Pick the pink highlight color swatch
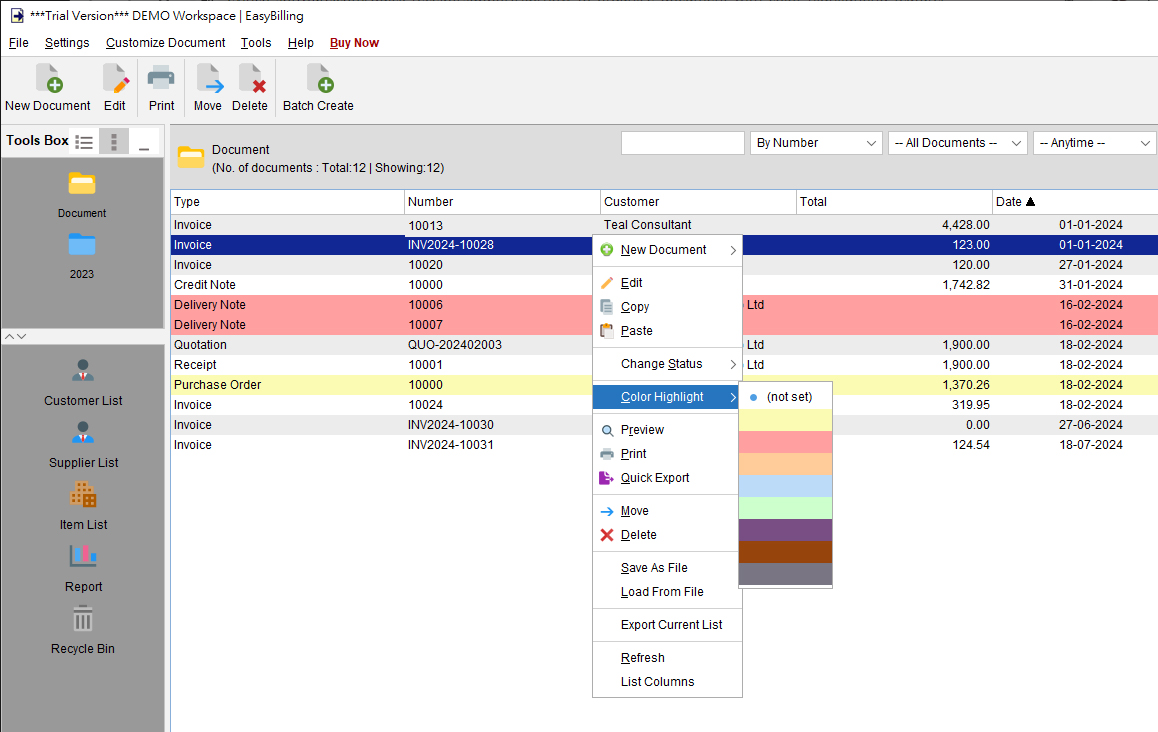The height and width of the screenshot is (732, 1158). [785, 442]
